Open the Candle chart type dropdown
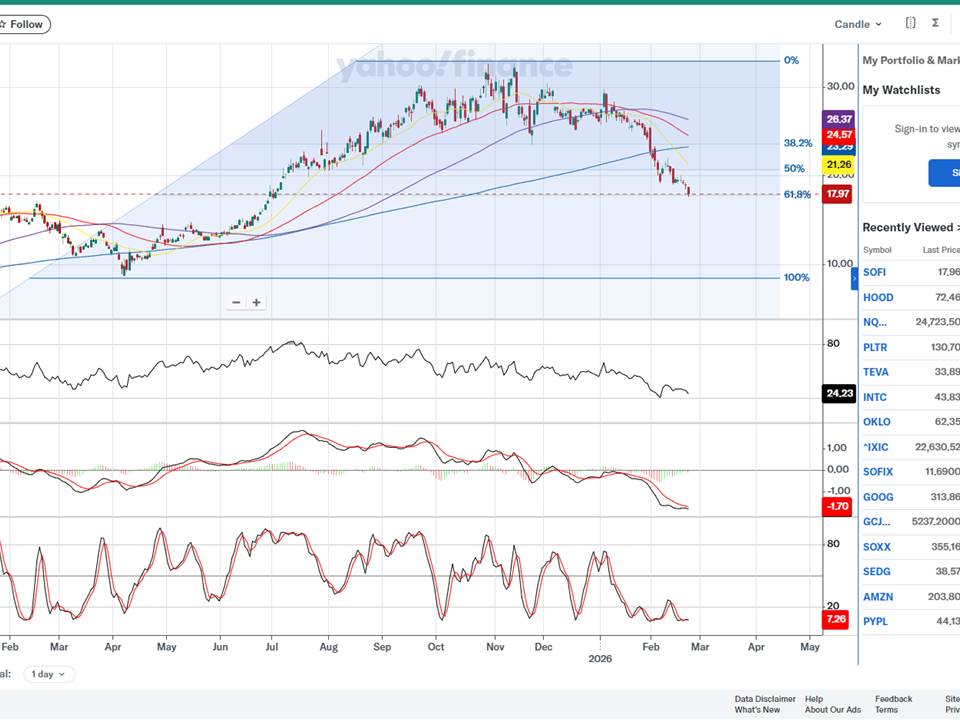The height and width of the screenshot is (720, 960). [x=858, y=24]
